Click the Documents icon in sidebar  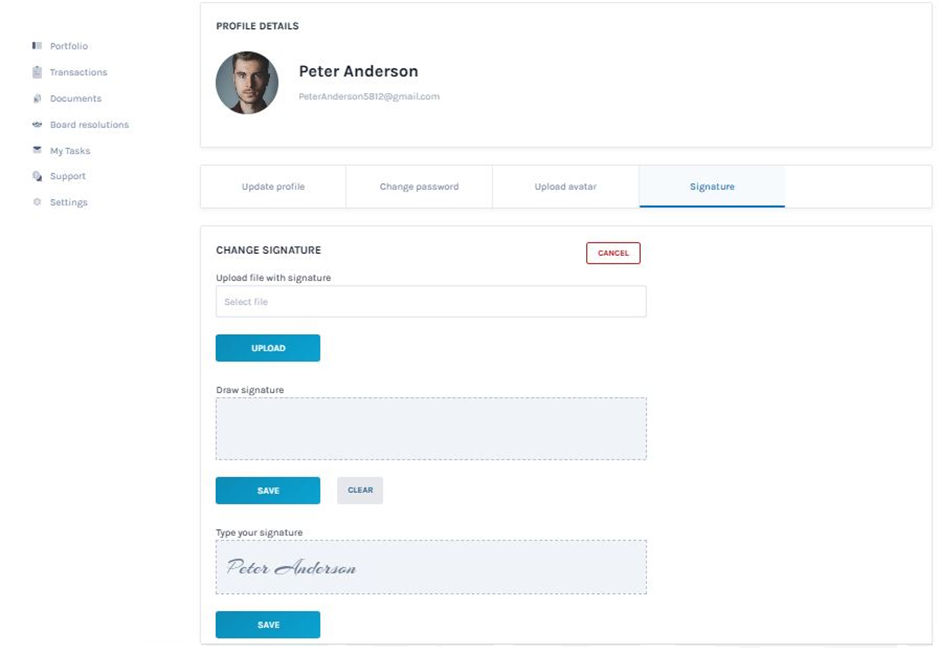pyautogui.click(x=37, y=98)
